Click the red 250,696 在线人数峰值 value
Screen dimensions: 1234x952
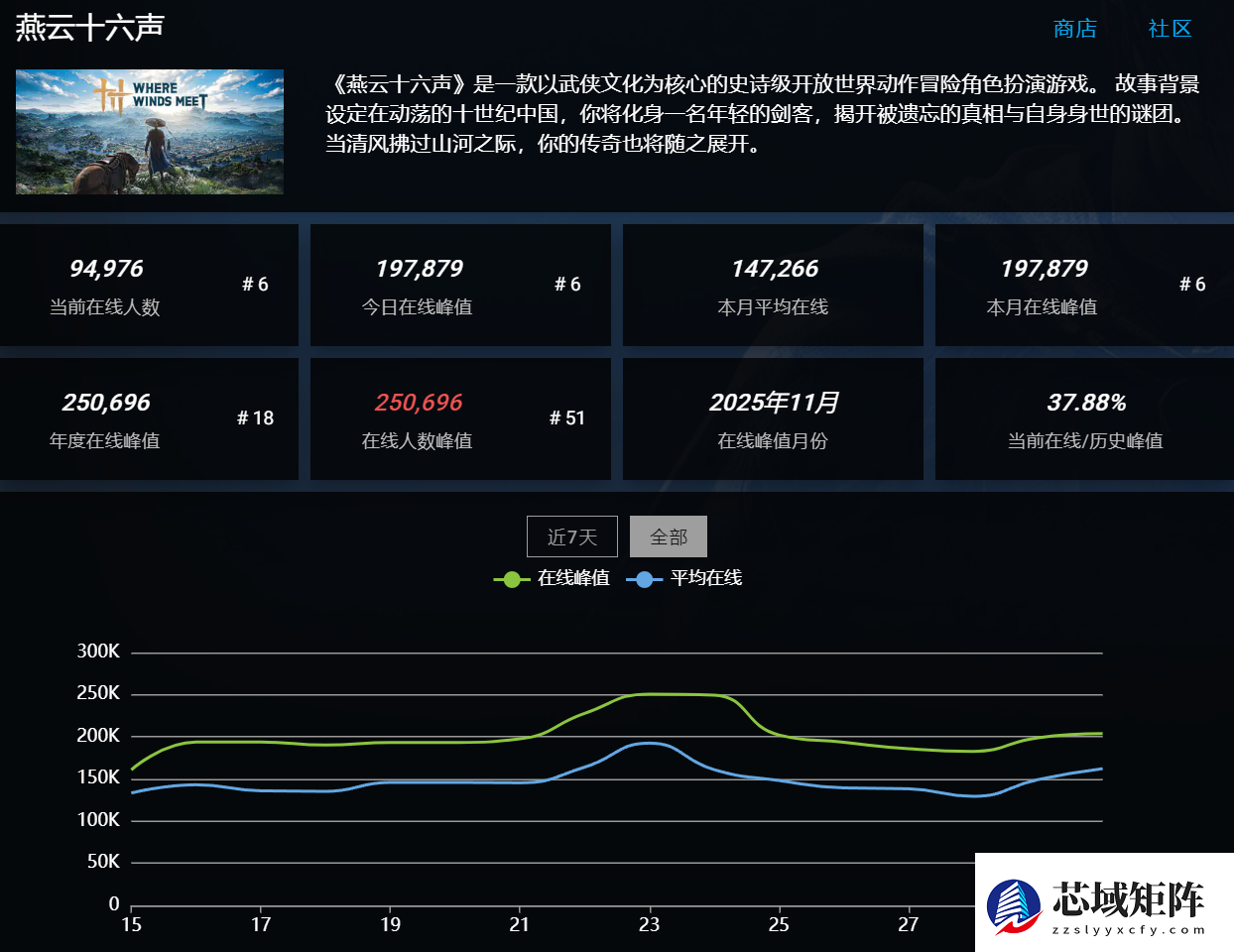(x=418, y=403)
